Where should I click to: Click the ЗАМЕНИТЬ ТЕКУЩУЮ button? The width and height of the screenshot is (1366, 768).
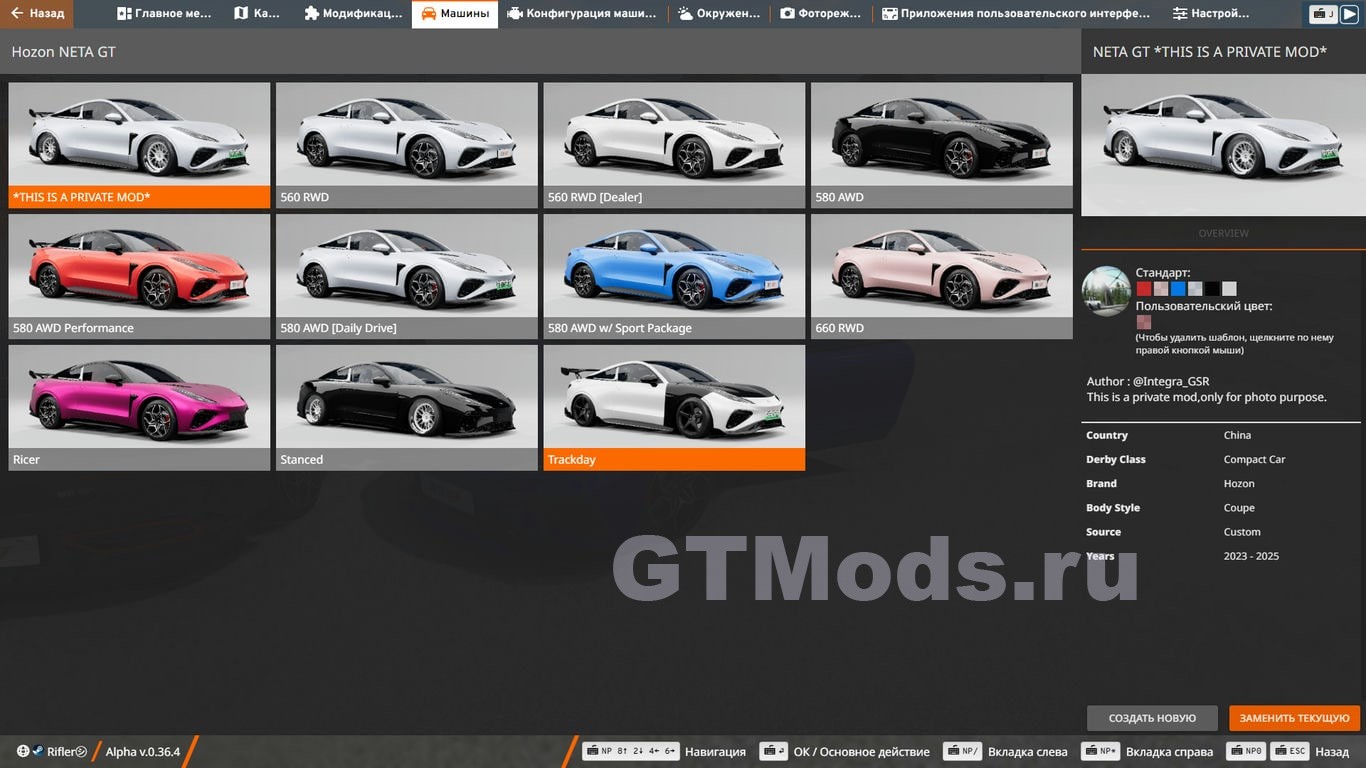tap(1295, 718)
